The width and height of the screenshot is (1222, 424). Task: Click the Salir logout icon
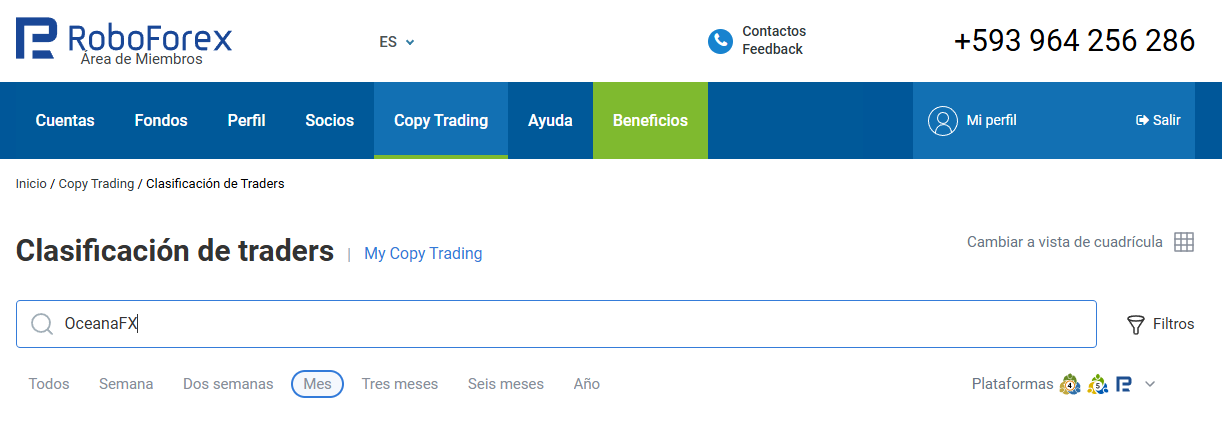click(1143, 120)
